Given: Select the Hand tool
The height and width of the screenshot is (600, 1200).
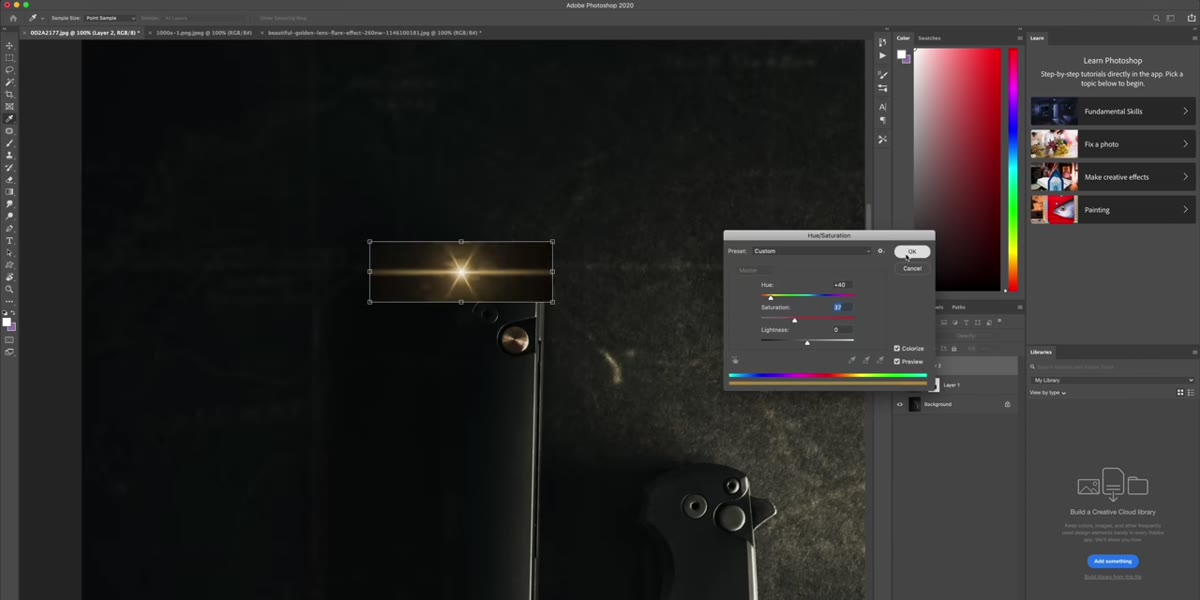Looking at the screenshot, I should coord(10,277).
